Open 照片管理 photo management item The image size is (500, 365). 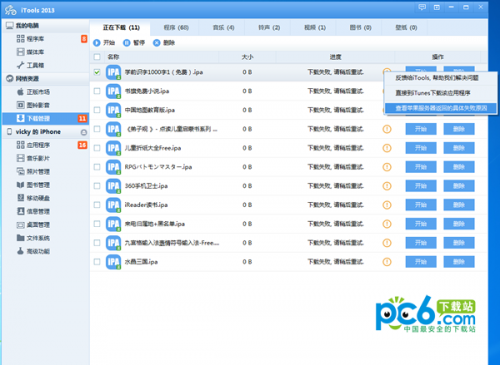(x=33, y=172)
